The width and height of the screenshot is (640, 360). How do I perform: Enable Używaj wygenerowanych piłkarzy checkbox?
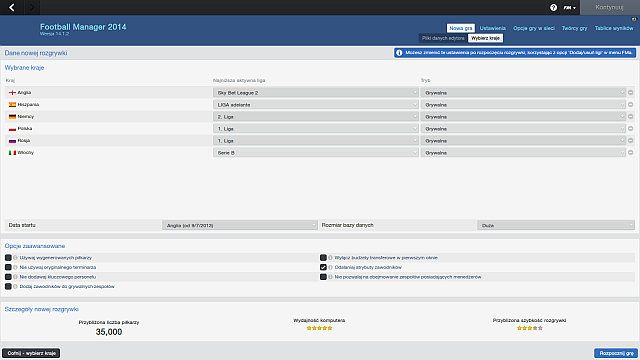pos(8,258)
